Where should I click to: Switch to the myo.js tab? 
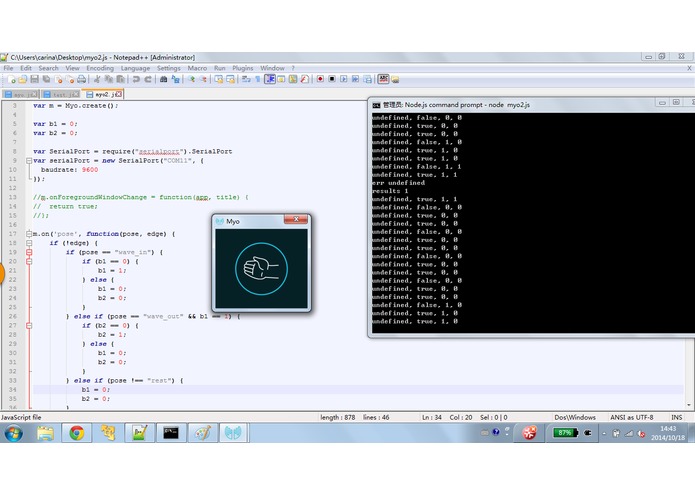(x=20, y=95)
